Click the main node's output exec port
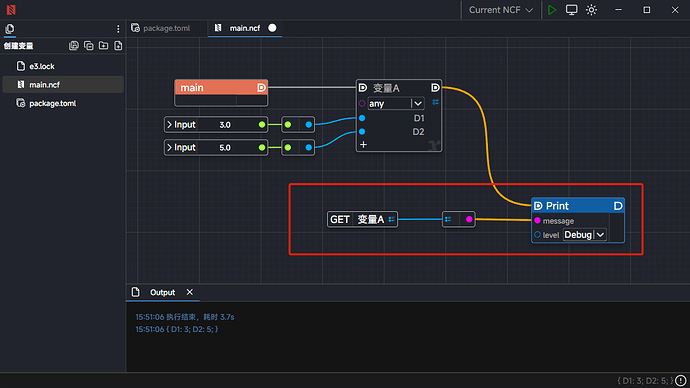Image resolution: width=690 pixels, height=388 pixels. coord(261,88)
